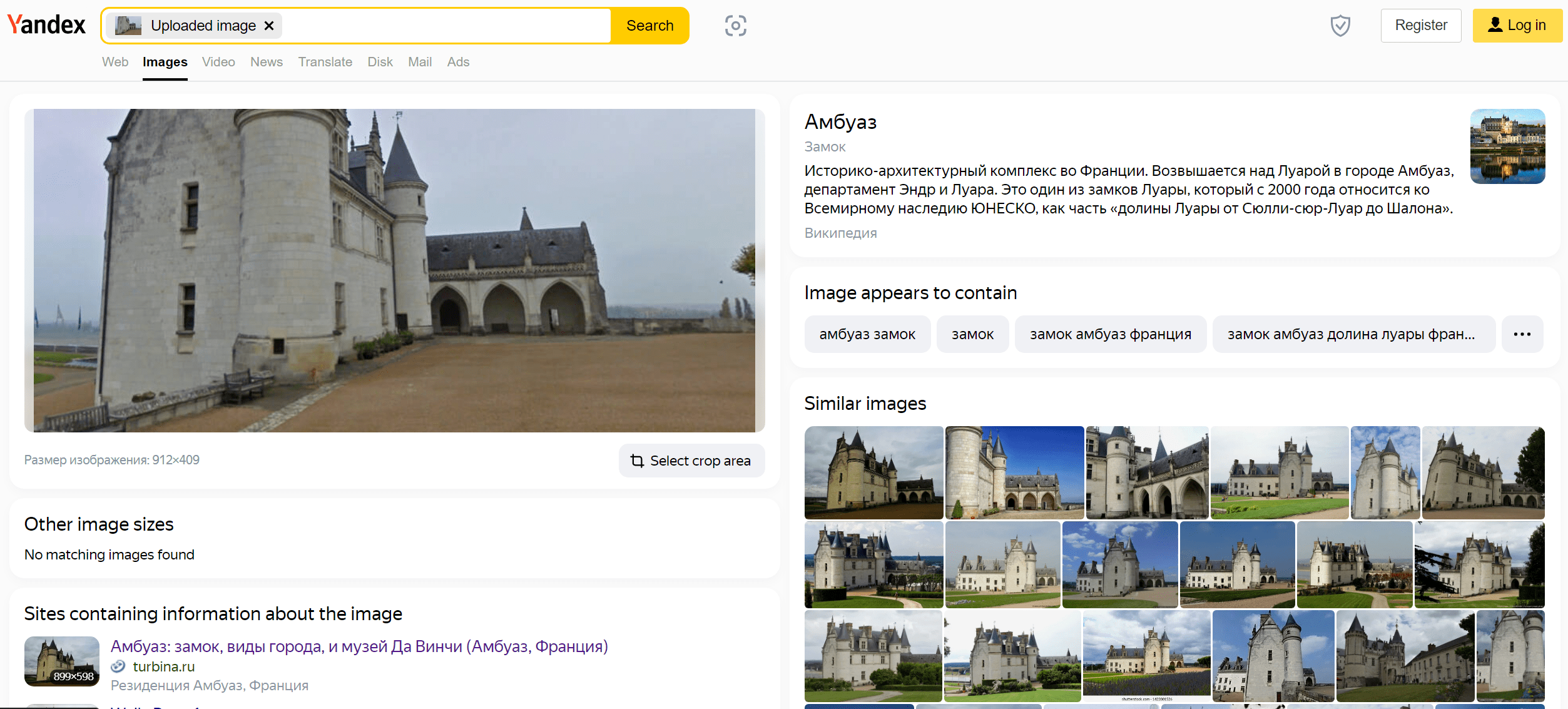Click inside the search input field
The image size is (1568, 709).
pos(444,26)
